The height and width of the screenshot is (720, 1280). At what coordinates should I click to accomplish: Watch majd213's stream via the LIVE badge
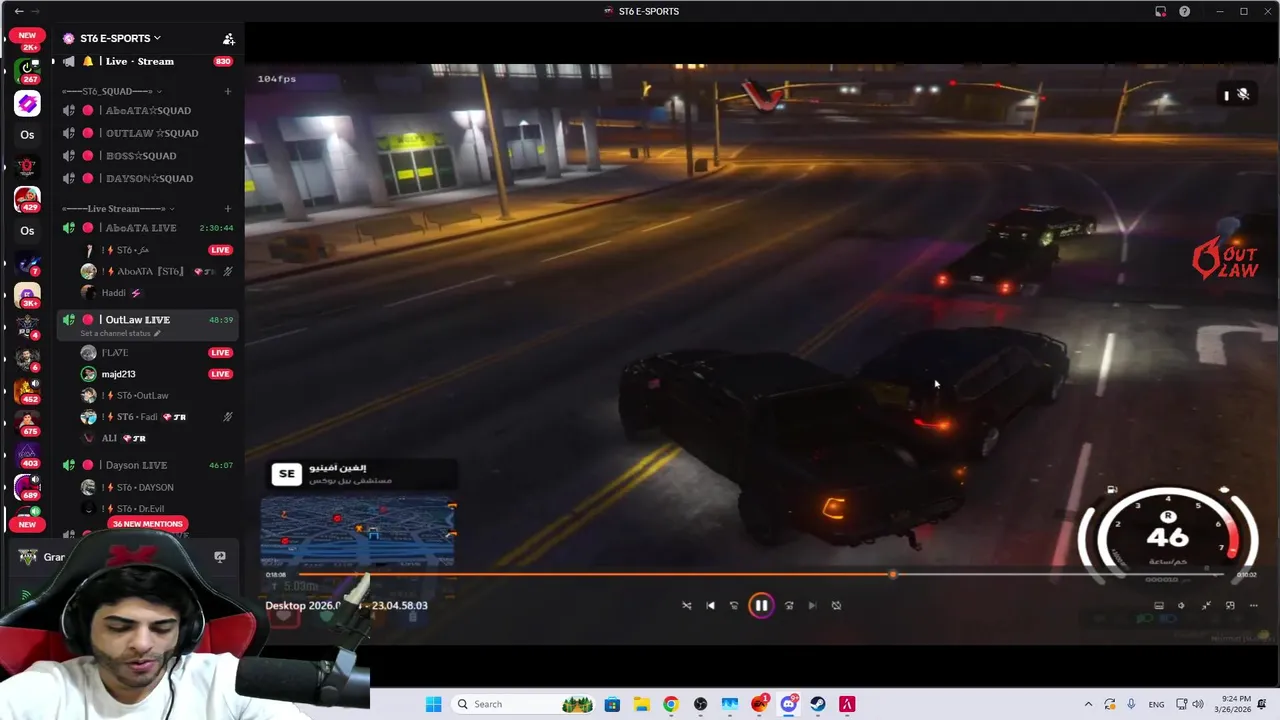[220, 374]
